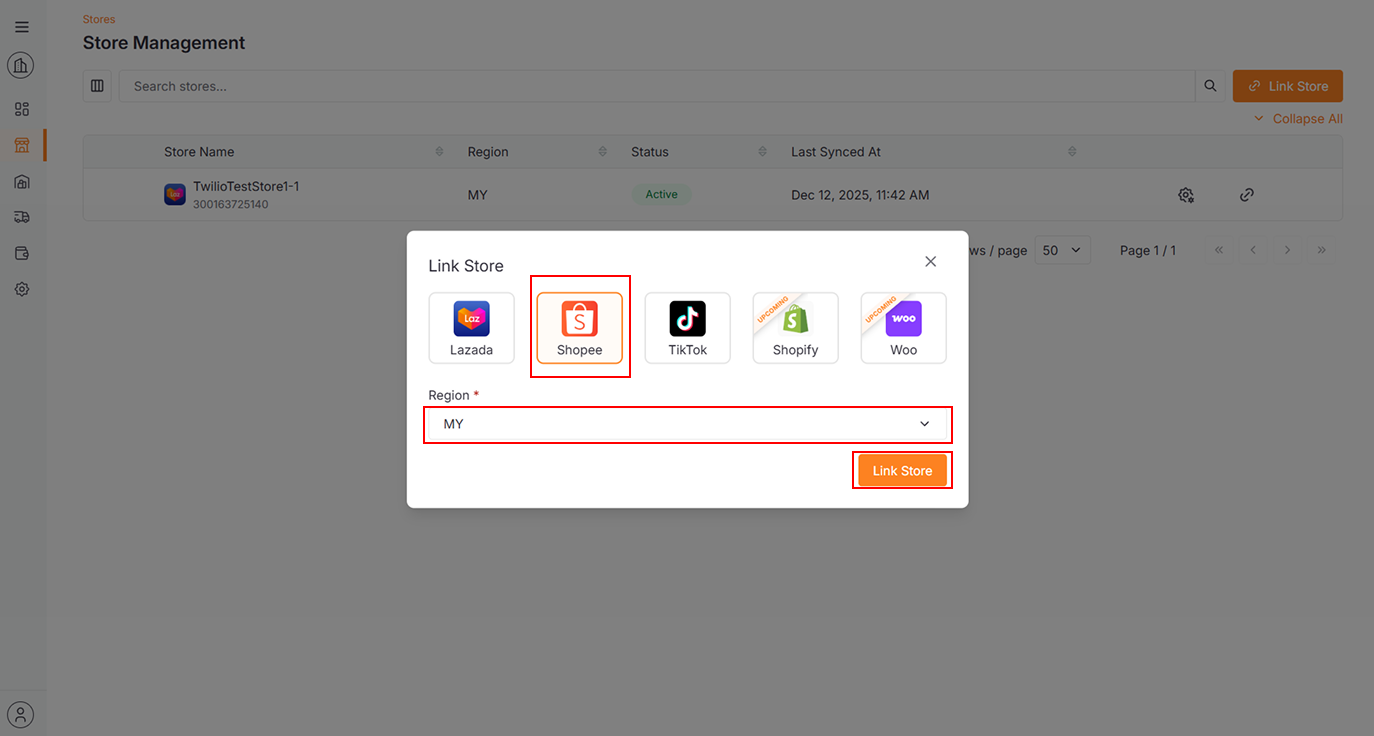1374x736 pixels.
Task: Open the wallet section in the sidebar
Action: tap(21, 253)
